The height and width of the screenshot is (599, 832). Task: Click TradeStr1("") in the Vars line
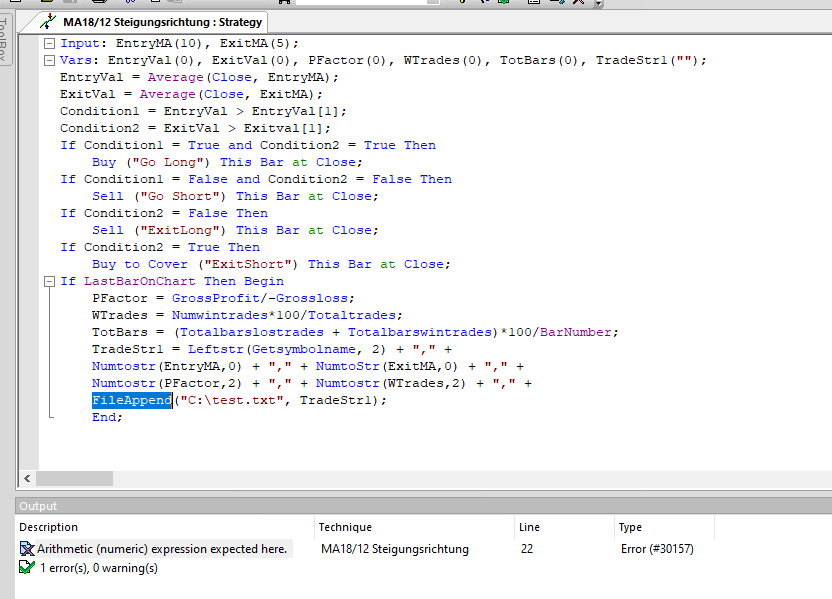click(x=647, y=60)
